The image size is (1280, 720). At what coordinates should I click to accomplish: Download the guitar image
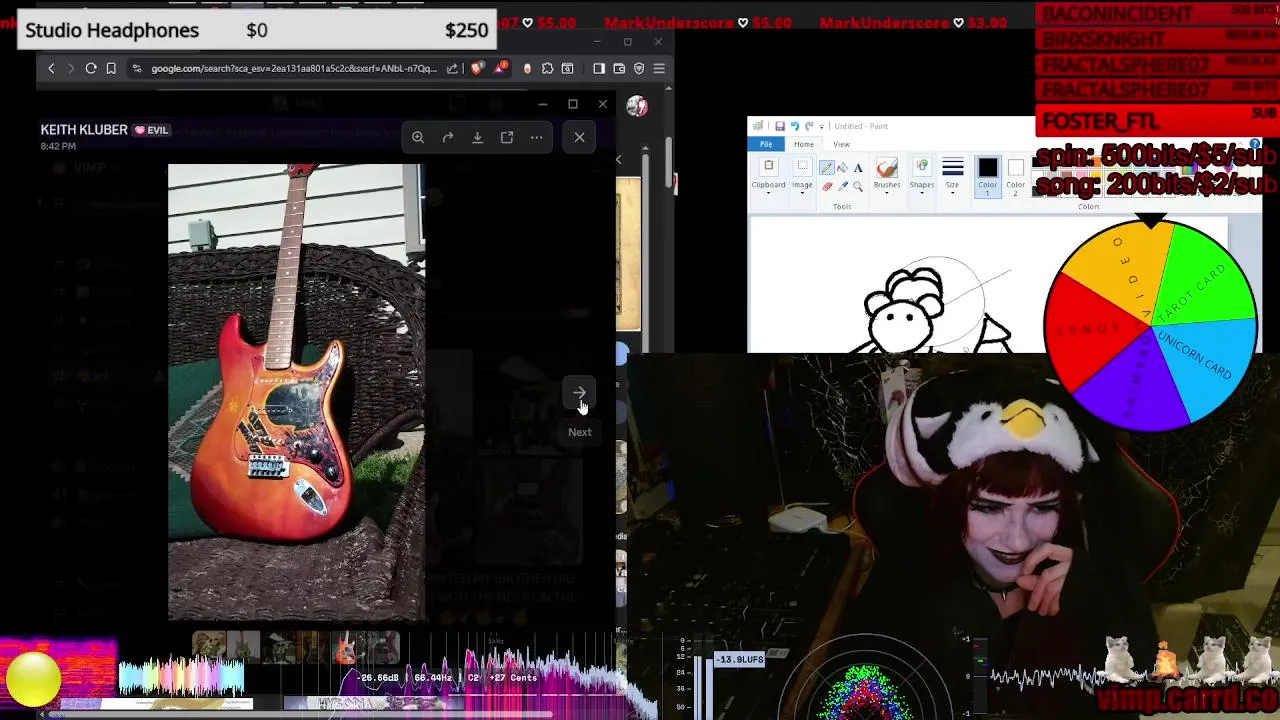(477, 137)
